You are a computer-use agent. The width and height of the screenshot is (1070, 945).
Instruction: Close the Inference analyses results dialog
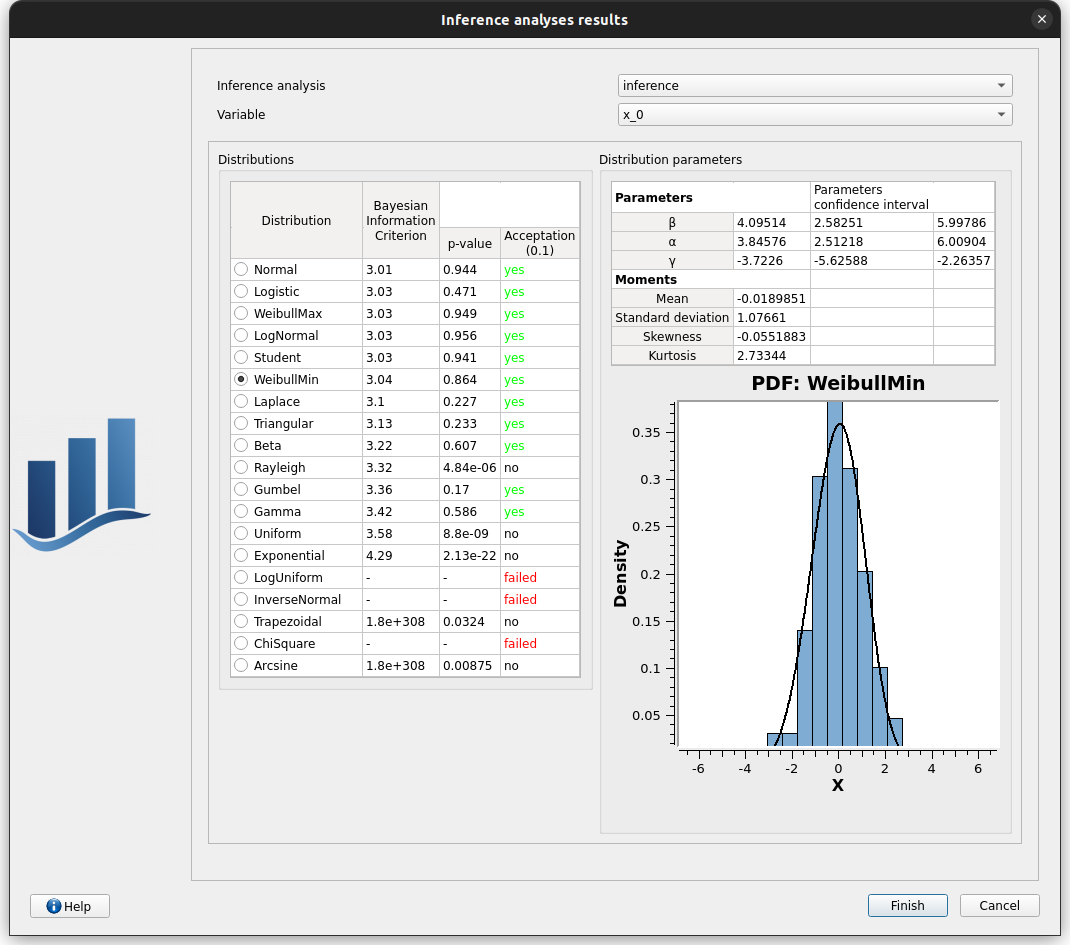1042,19
